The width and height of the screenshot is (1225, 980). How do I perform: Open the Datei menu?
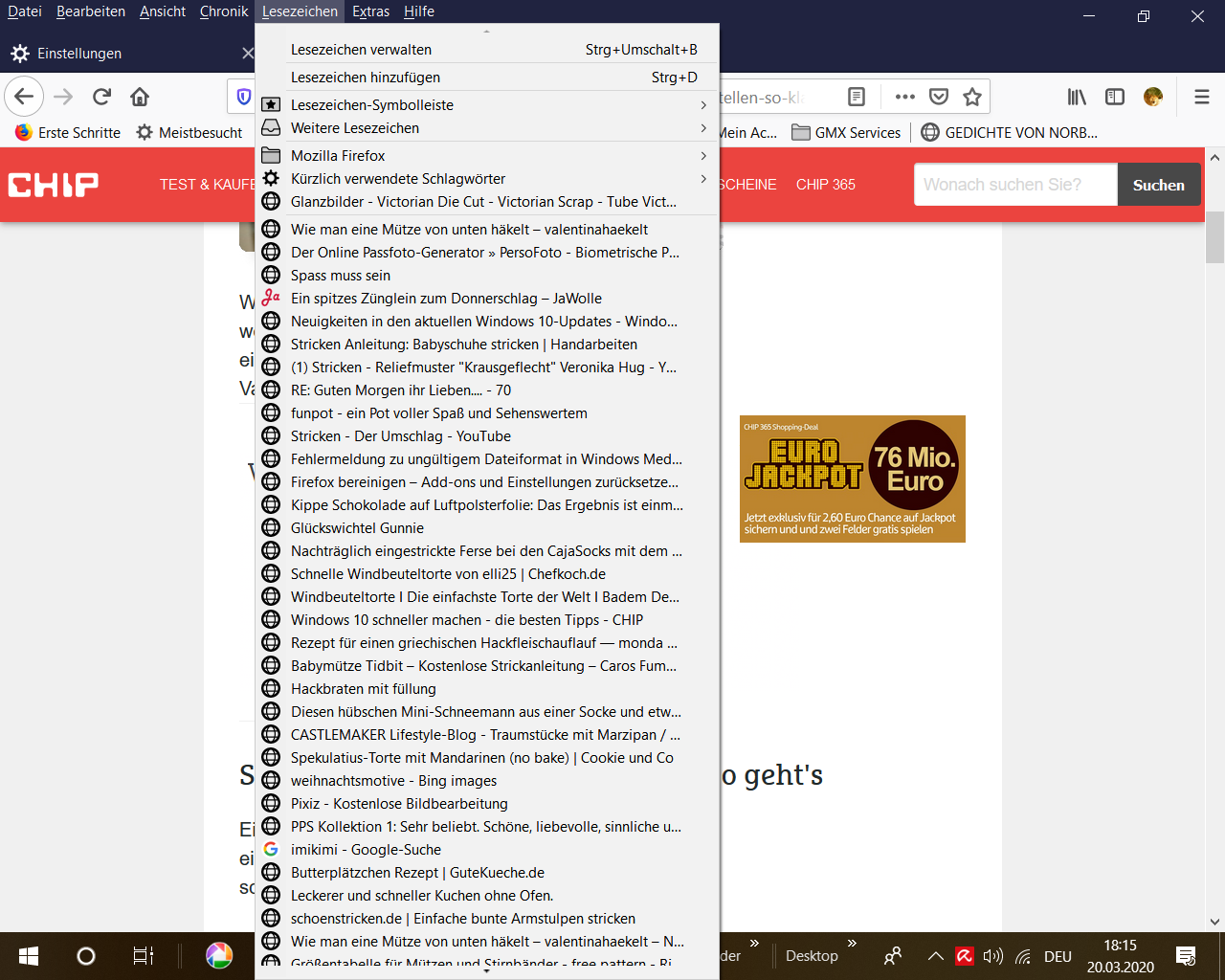(x=25, y=11)
